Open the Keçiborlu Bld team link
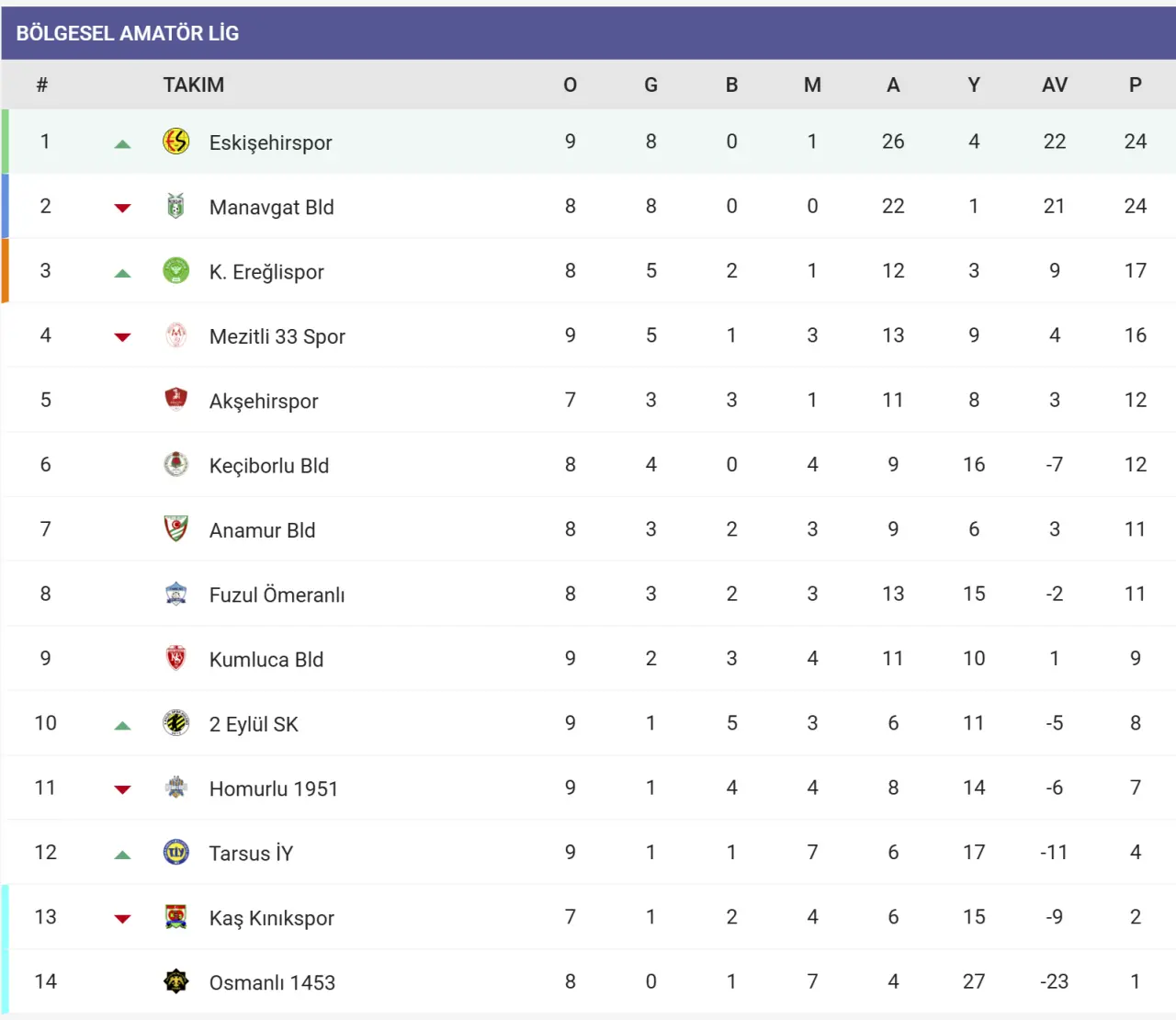The image size is (1176, 1020). [x=268, y=466]
